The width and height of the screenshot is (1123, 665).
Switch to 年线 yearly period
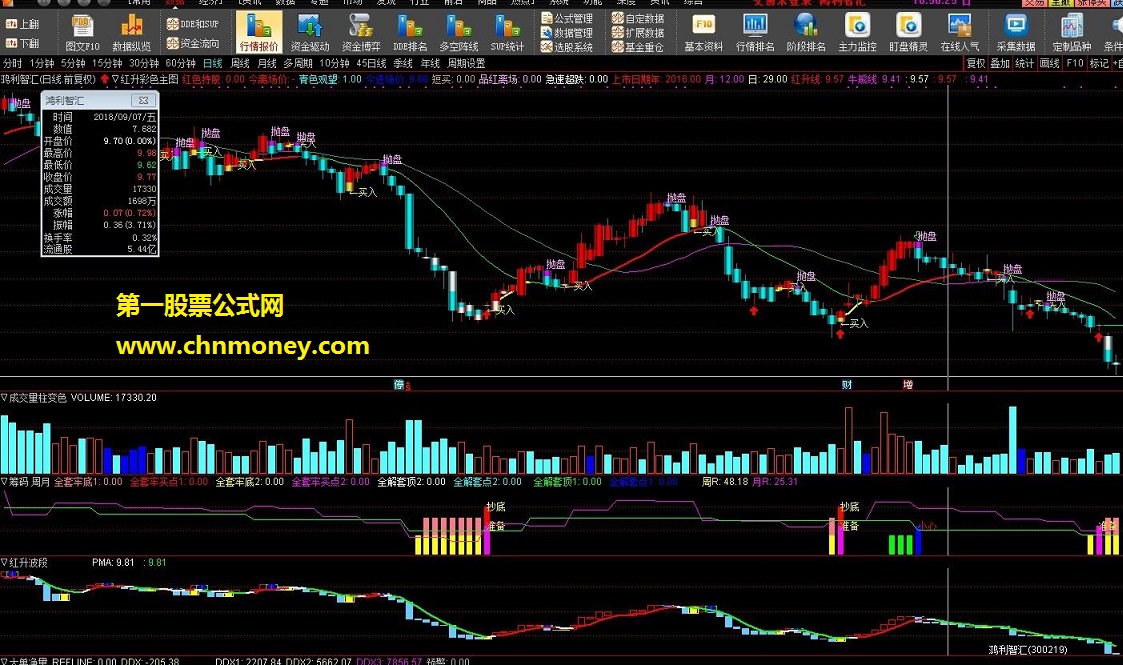point(430,64)
